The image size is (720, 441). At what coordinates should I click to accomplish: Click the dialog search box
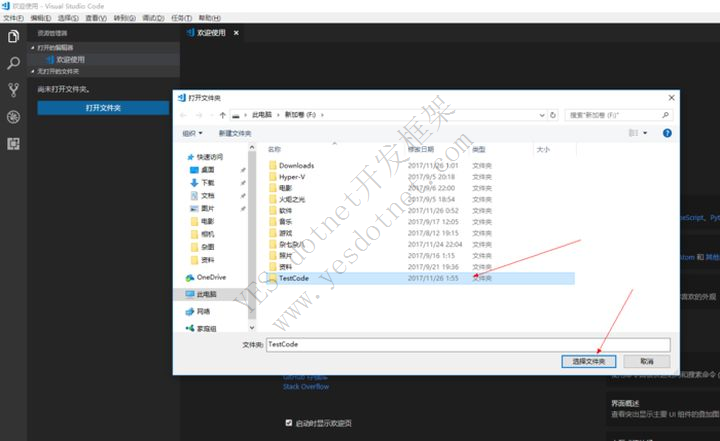pyautogui.click(x=619, y=115)
